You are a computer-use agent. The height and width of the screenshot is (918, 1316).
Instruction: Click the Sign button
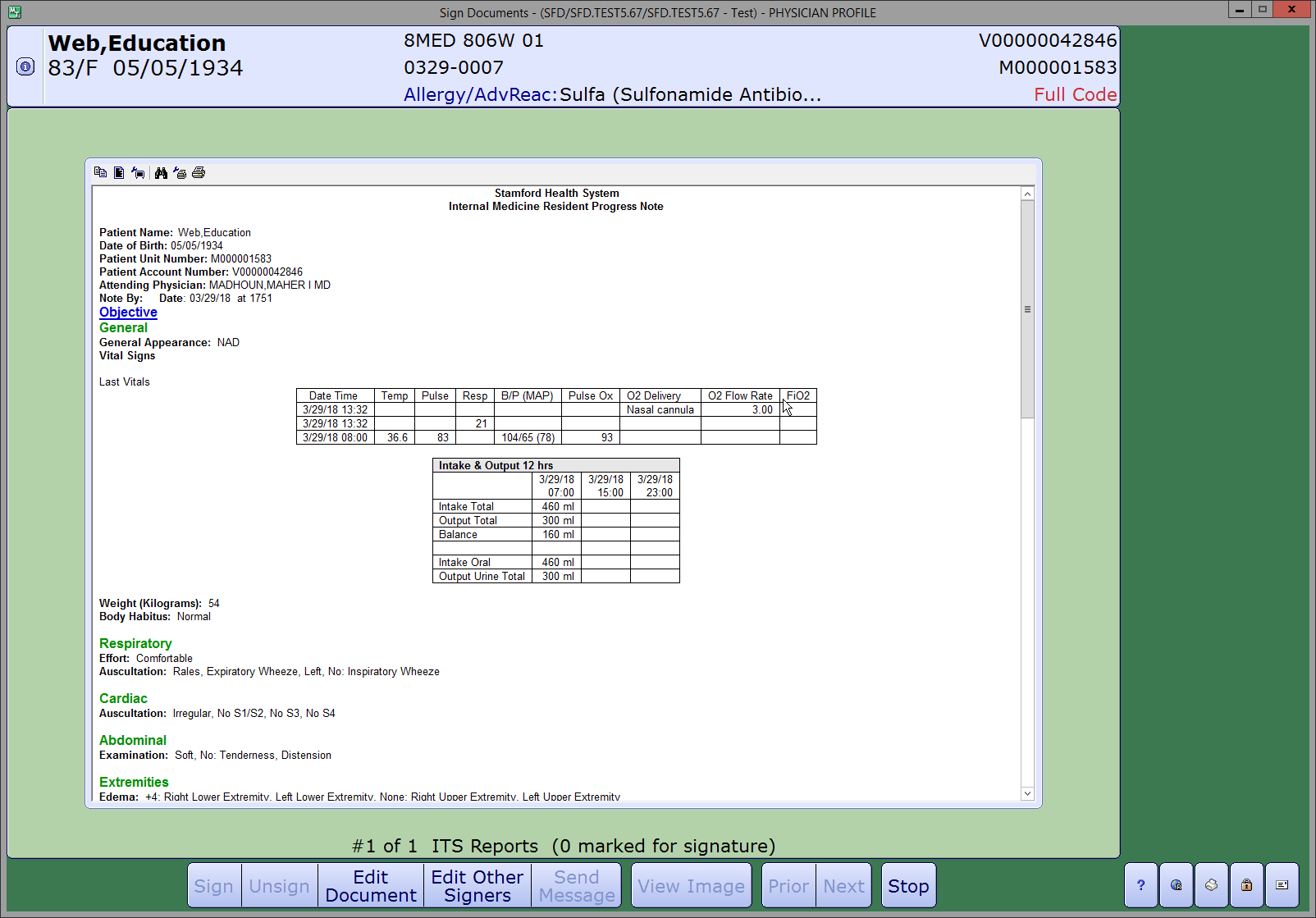[213, 885]
